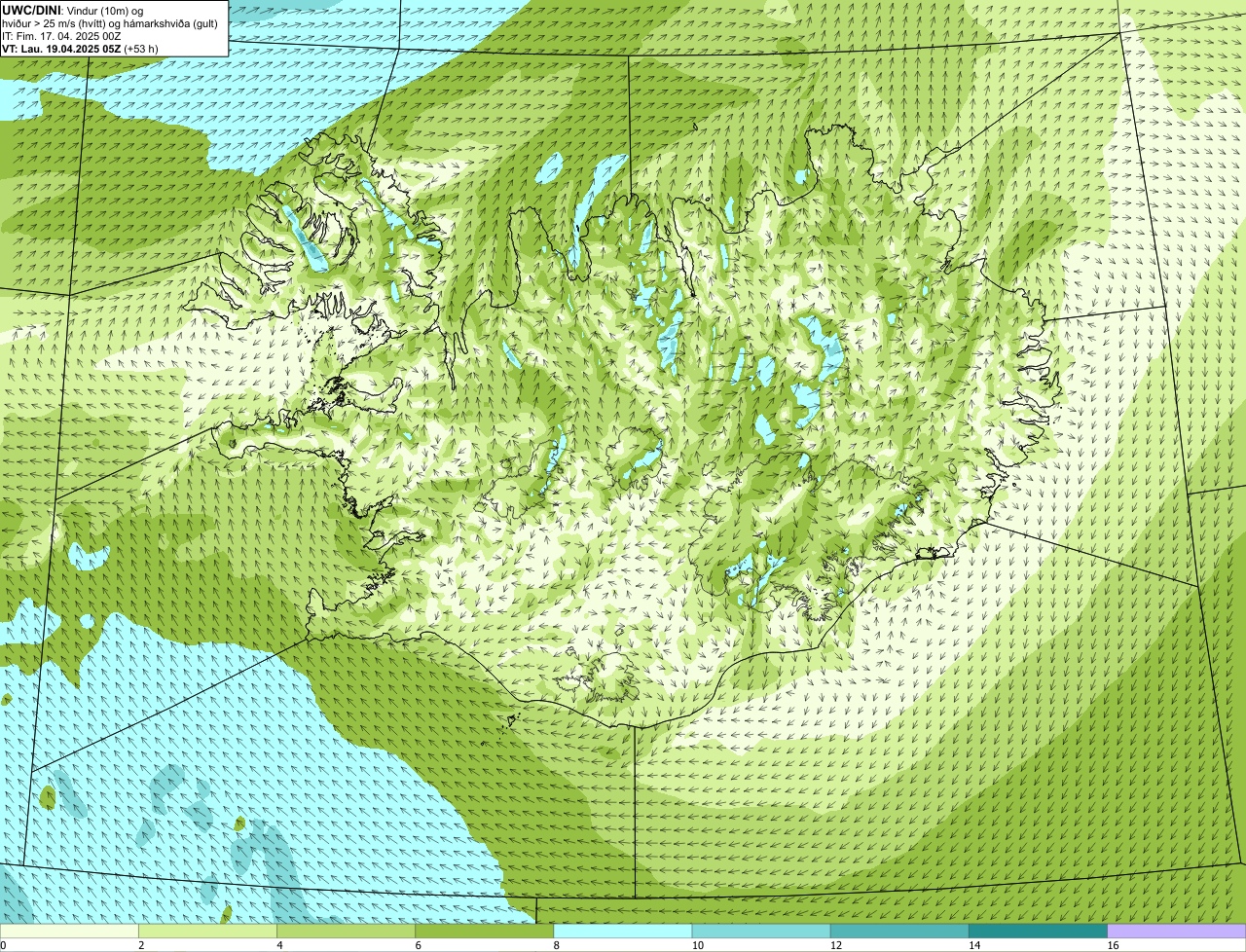The width and height of the screenshot is (1246, 952).
Task: Click the valid time 'VT: Lau. 19.04.2025 05Z (+53 h)'
Action: click(80, 48)
